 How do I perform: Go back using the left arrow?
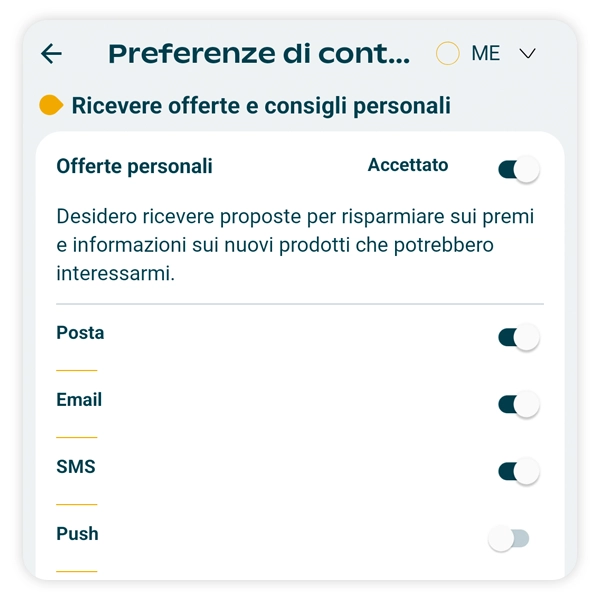[x=51, y=54]
